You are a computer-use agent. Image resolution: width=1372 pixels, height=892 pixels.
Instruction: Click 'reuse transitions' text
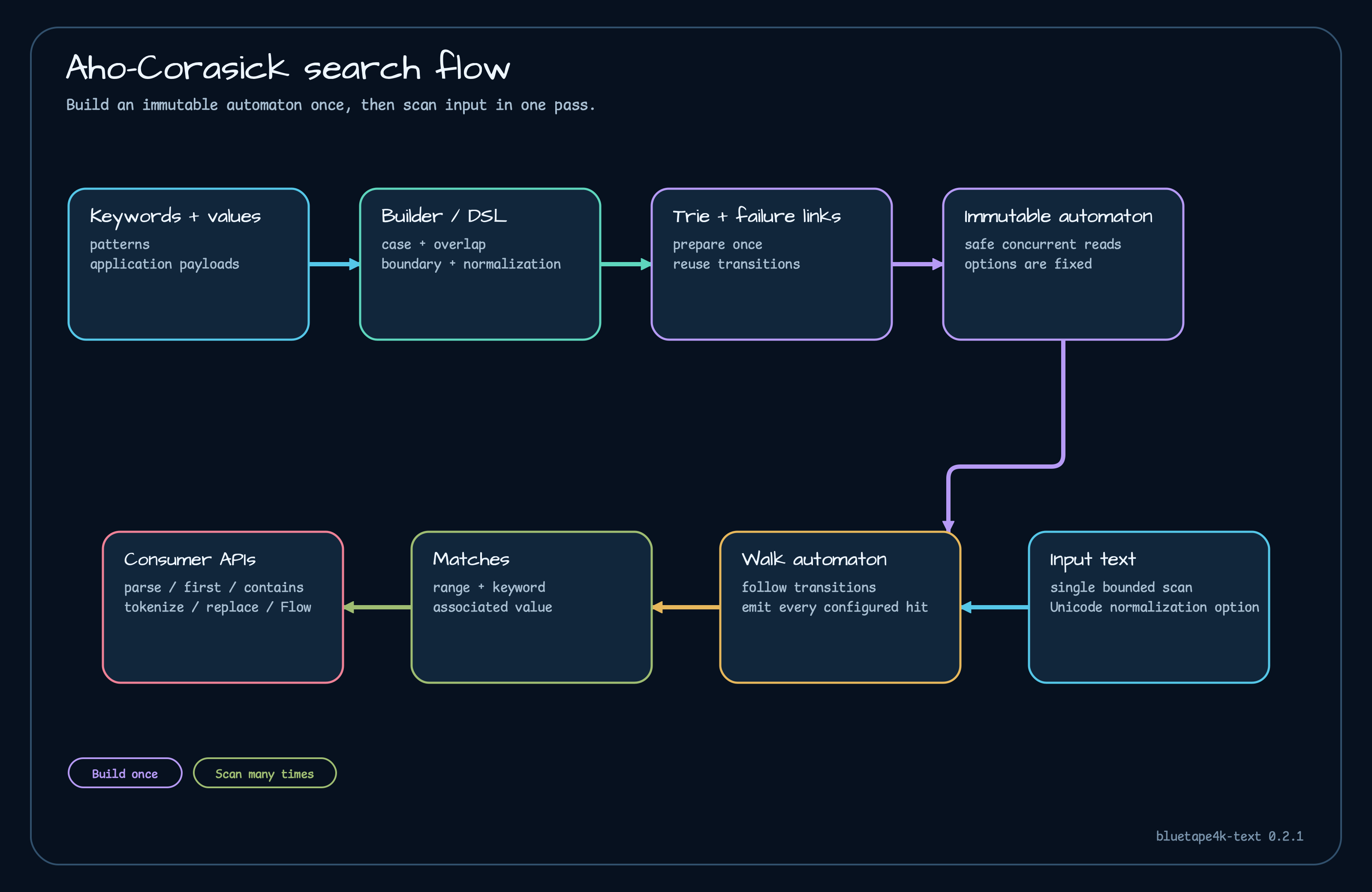point(736,264)
